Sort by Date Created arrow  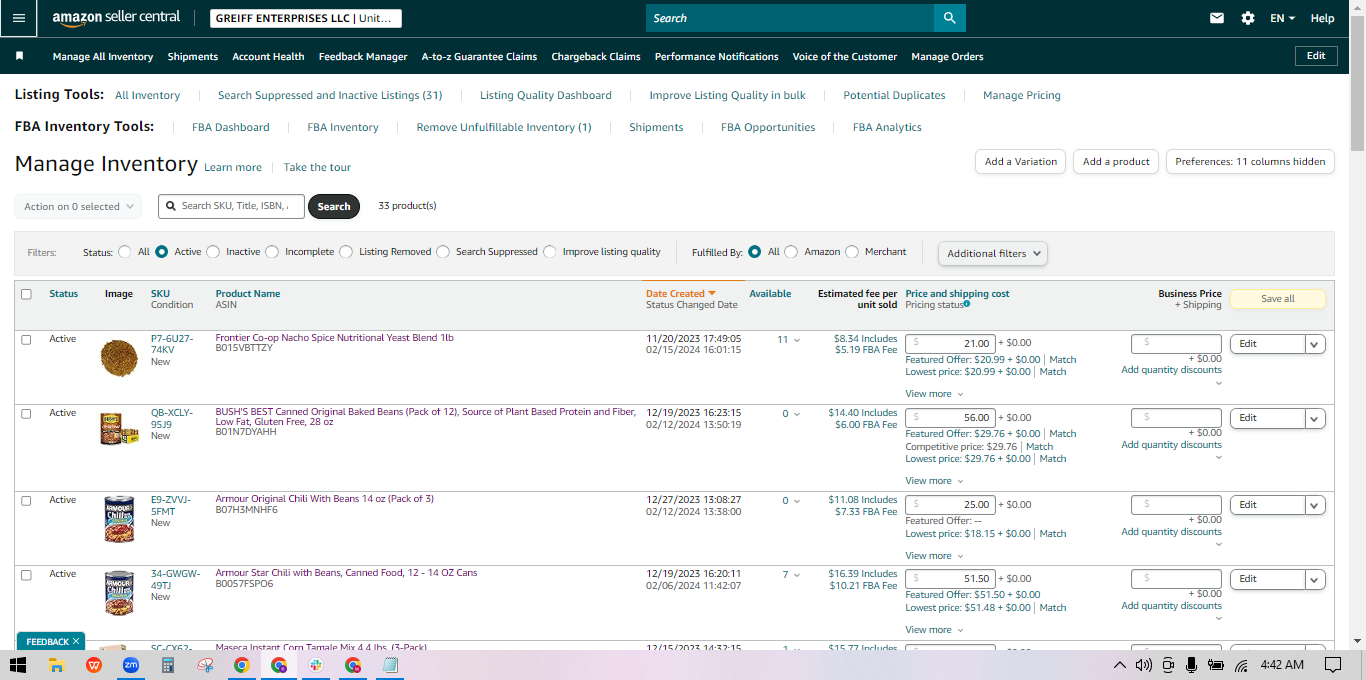pyautogui.click(x=712, y=294)
